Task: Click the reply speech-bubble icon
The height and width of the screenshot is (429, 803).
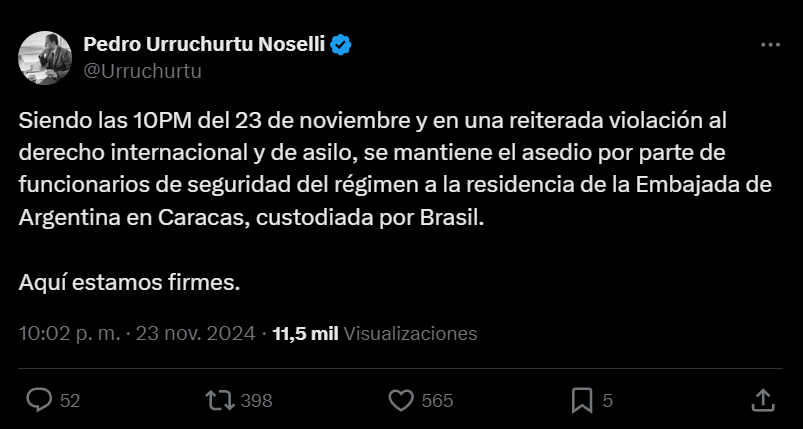Action: pos(39,400)
